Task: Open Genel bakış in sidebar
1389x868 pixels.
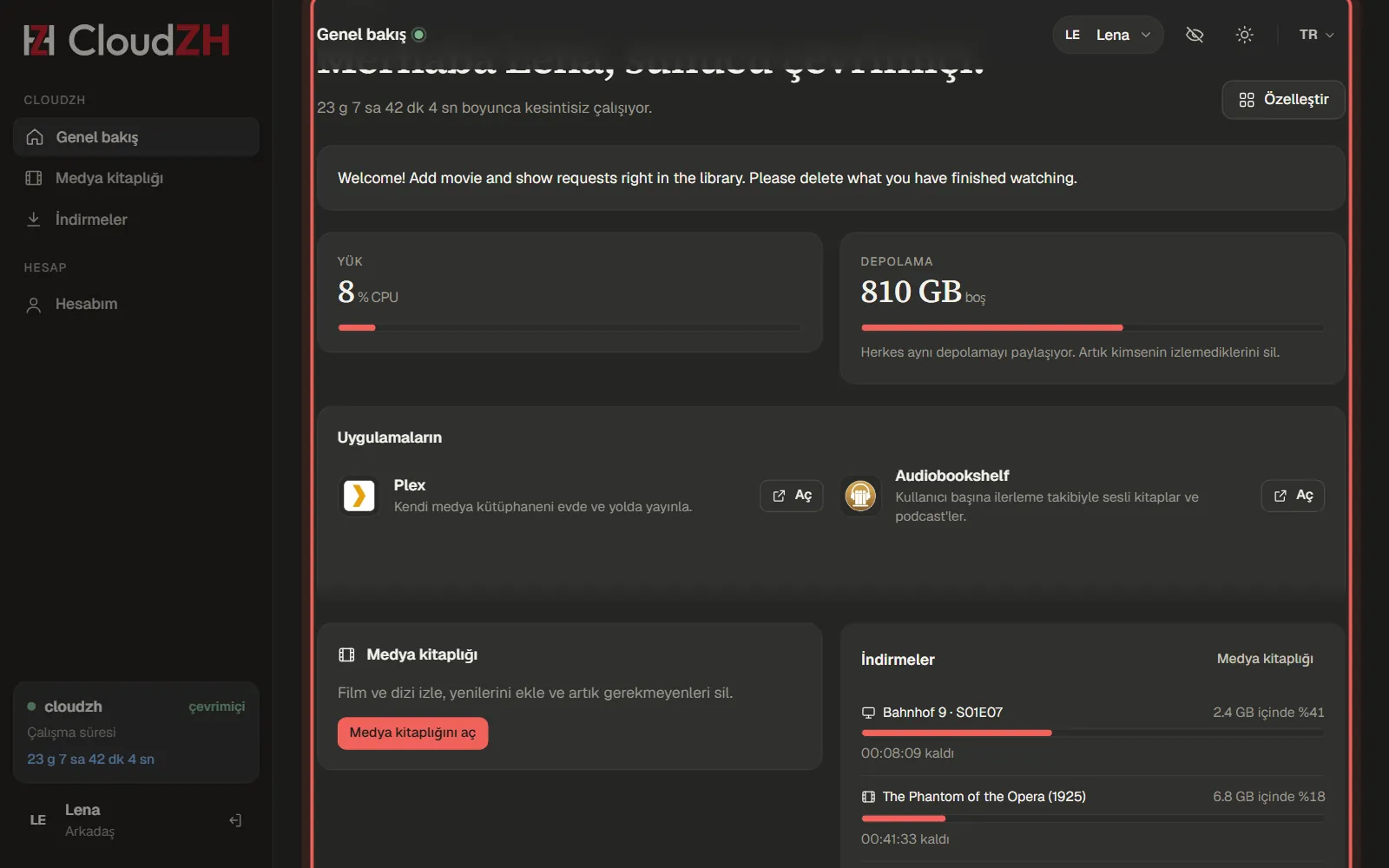Action: pos(136,137)
